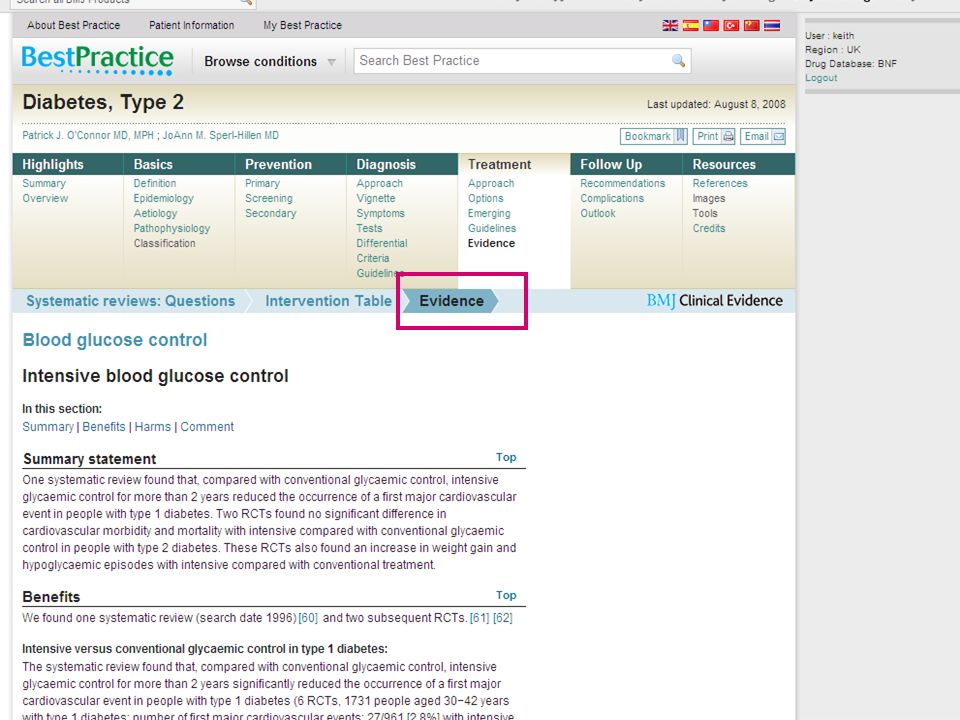Screen dimensions: 960x720
Task: Open the Differential link
Action: coord(382,243)
